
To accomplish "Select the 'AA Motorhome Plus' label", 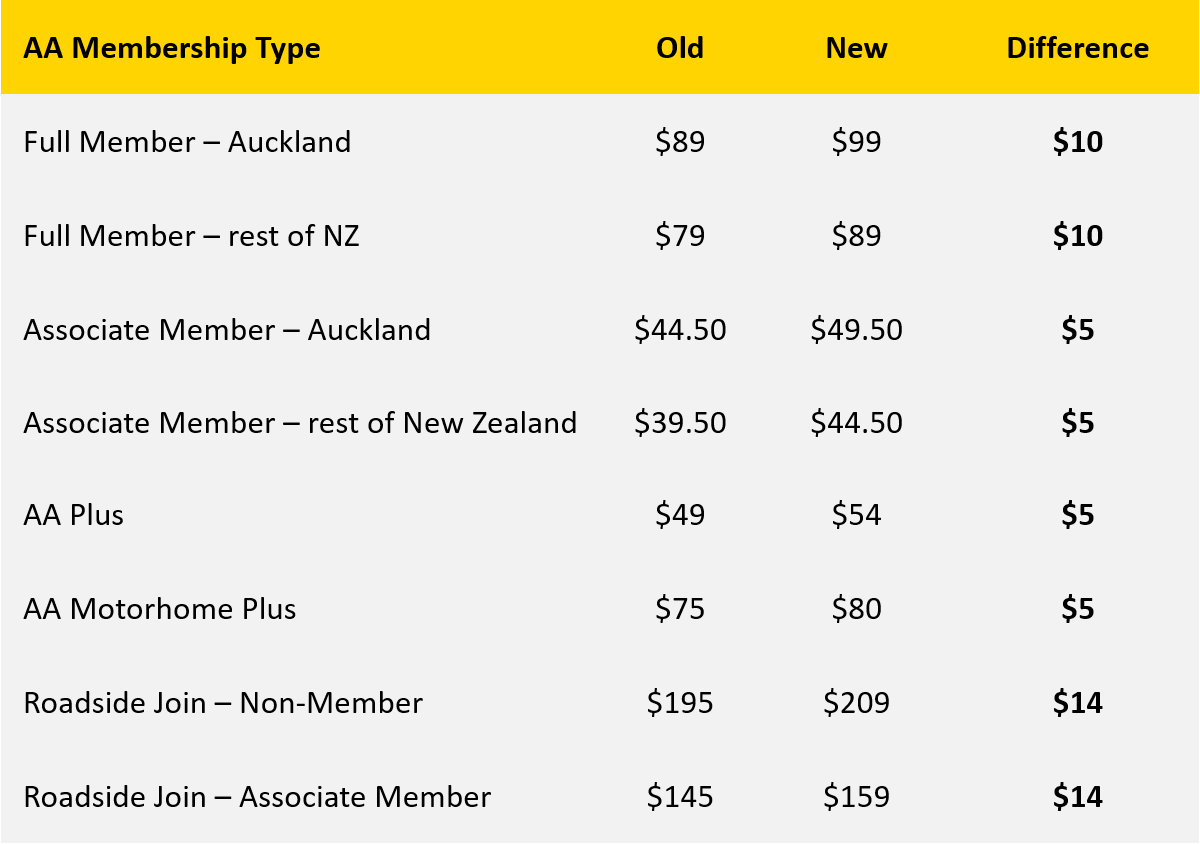I will click(x=160, y=609).
